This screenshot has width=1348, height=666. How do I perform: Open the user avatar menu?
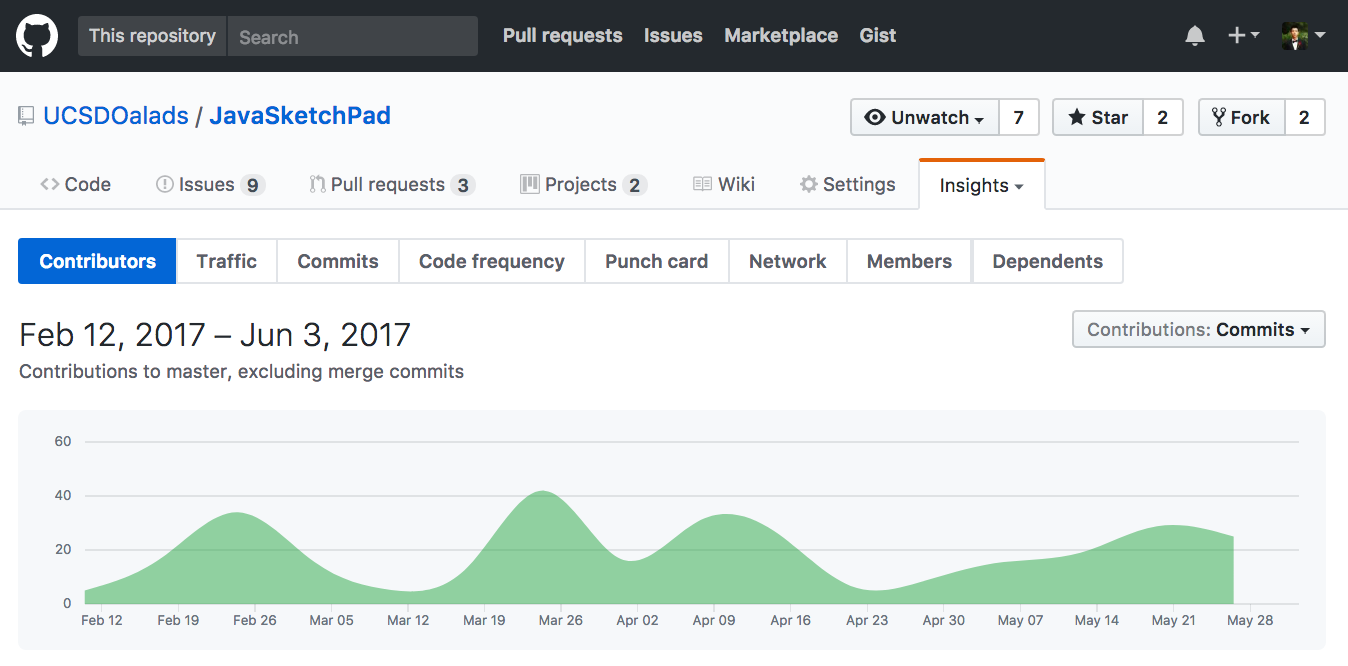[1304, 36]
